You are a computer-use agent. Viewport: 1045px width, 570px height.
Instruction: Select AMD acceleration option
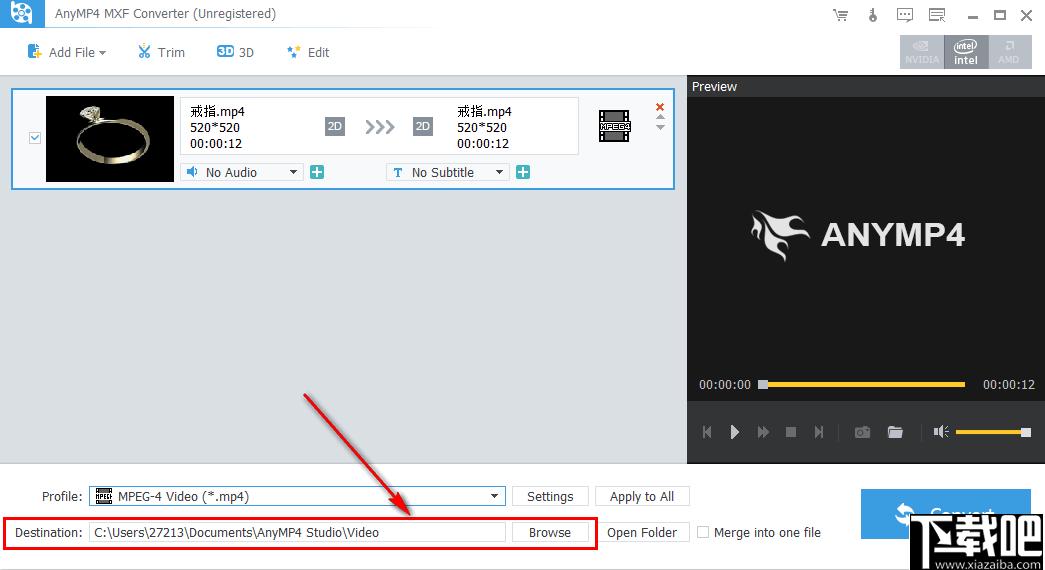click(1009, 52)
